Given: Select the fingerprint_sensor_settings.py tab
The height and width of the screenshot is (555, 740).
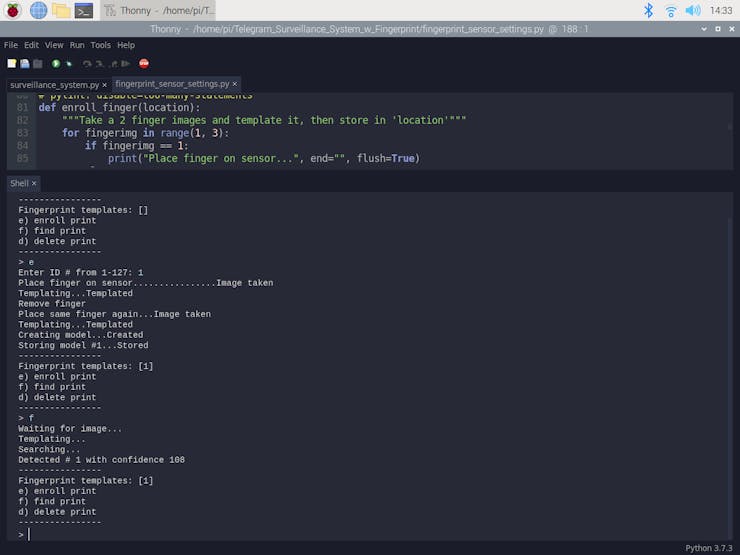Looking at the screenshot, I should point(172,84).
